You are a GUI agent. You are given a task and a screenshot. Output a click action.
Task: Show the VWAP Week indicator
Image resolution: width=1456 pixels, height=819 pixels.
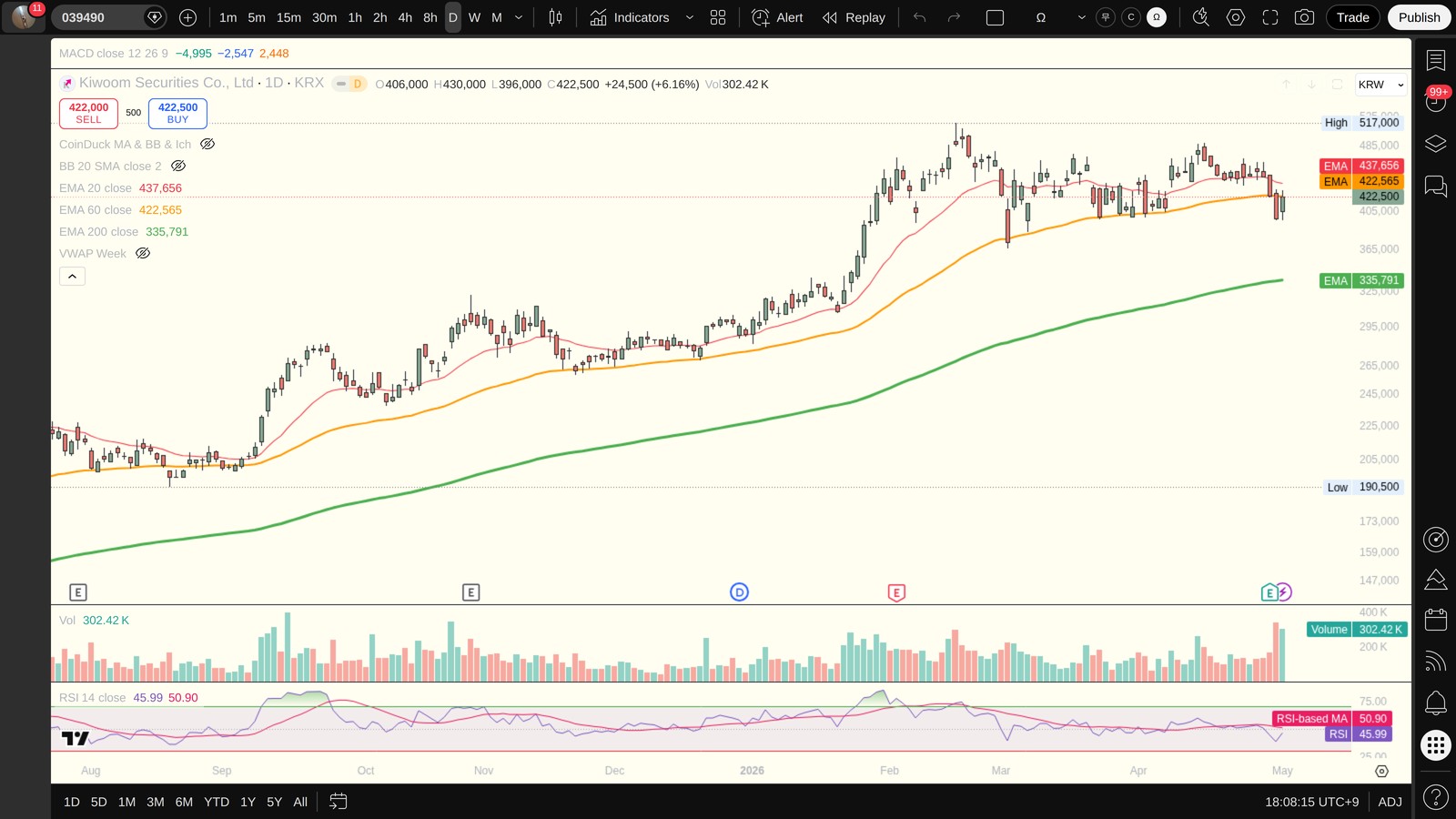pyautogui.click(x=143, y=253)
